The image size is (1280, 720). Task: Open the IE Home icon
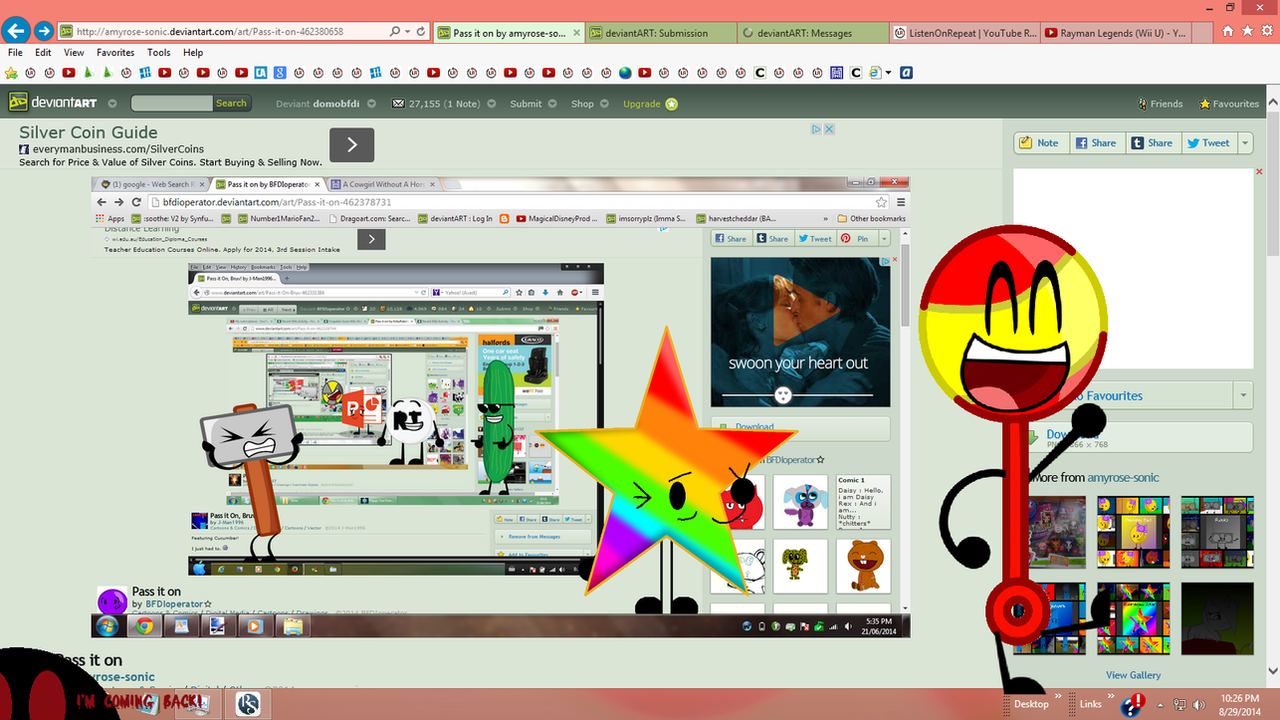tap(1228, 32)
